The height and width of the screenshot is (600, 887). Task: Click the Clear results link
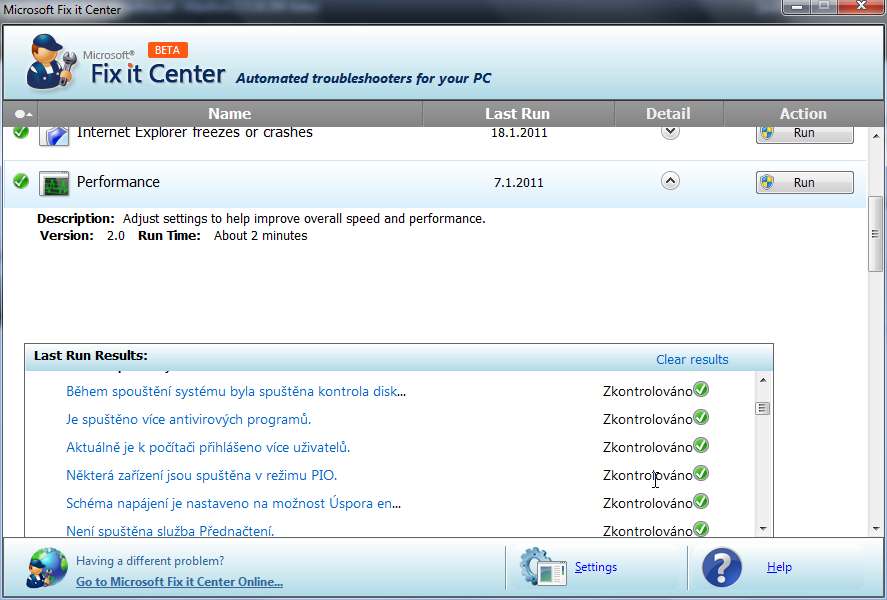[692, 359]
